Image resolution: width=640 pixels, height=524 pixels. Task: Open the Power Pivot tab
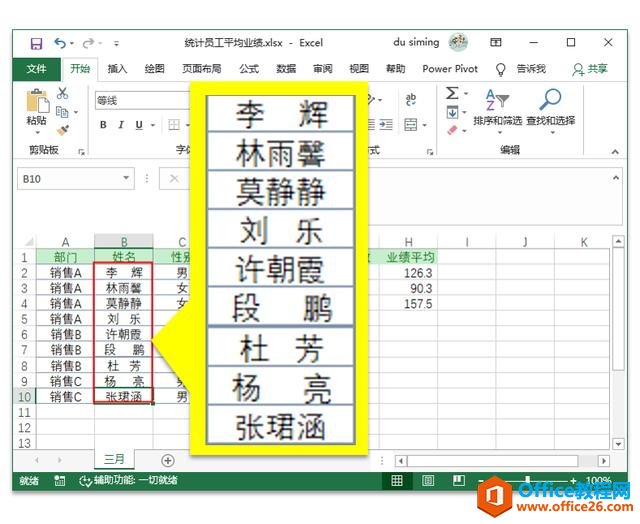coord(450,69)
